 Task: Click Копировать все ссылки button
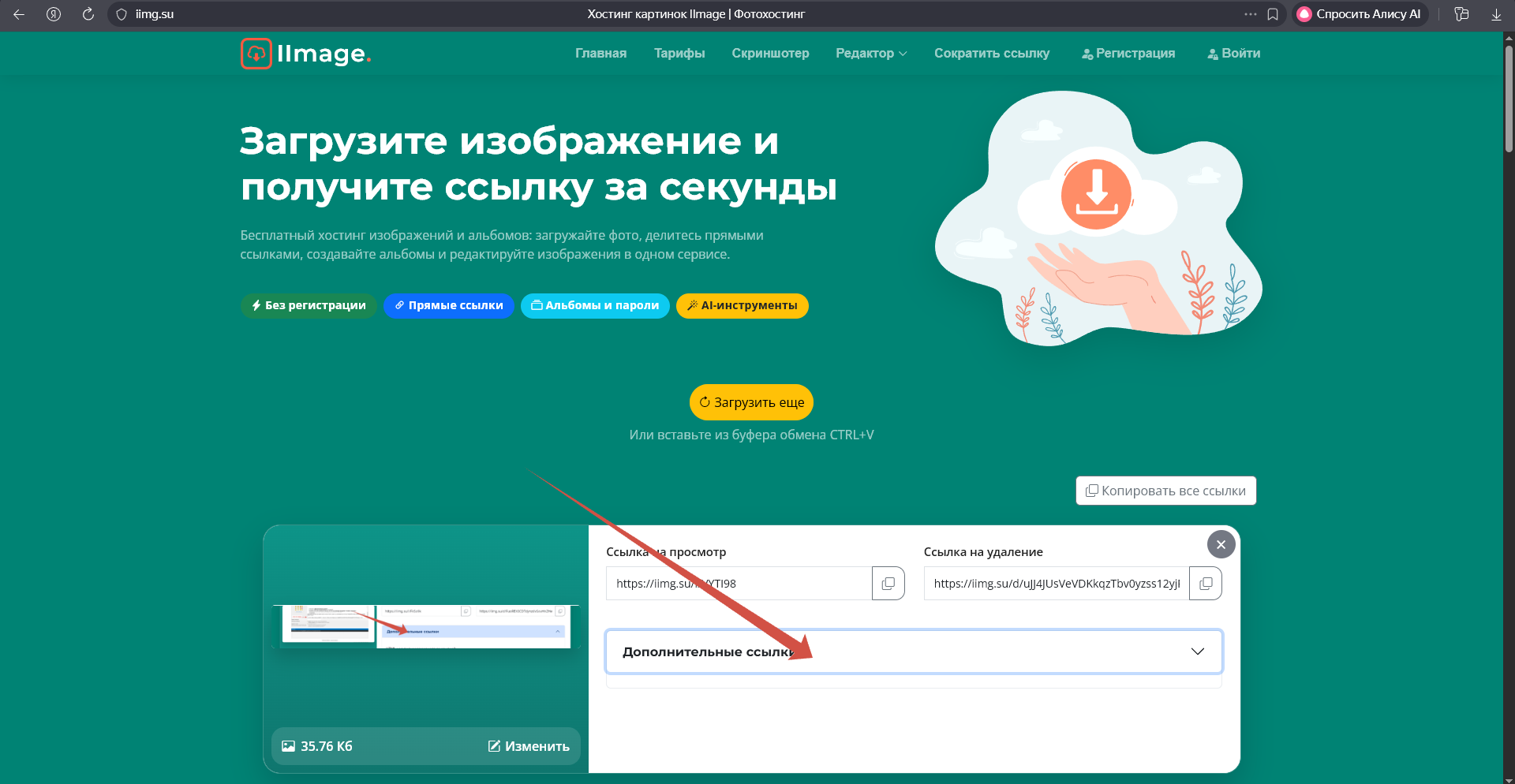point(1165,491)
